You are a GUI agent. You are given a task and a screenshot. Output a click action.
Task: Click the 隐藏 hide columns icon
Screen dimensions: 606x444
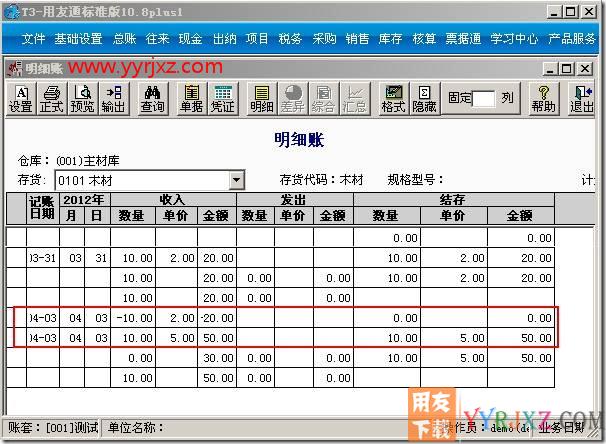(424, 99)
